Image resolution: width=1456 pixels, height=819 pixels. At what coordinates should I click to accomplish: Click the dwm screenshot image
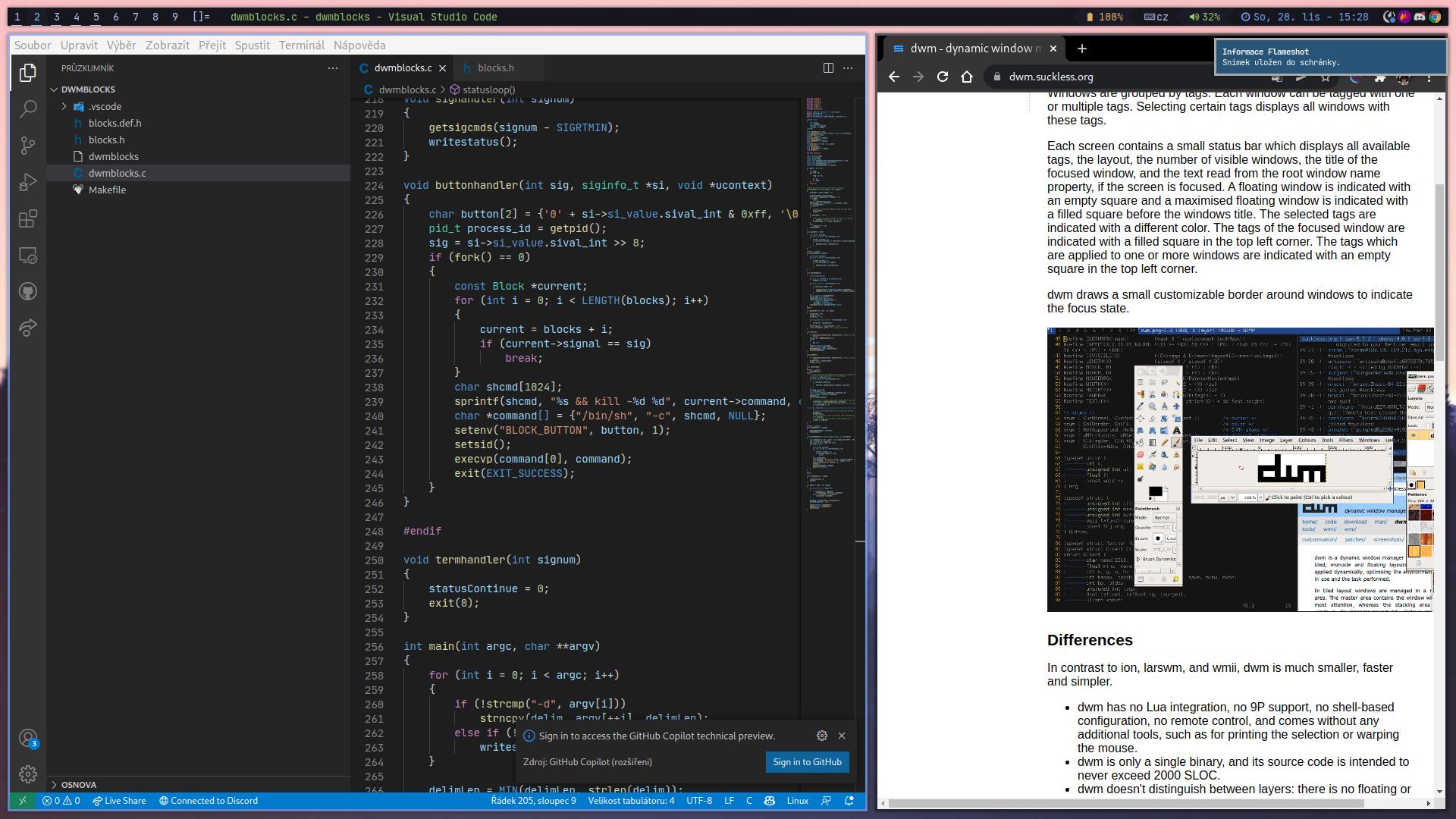pyautogui.click(x=1240, y=469)
